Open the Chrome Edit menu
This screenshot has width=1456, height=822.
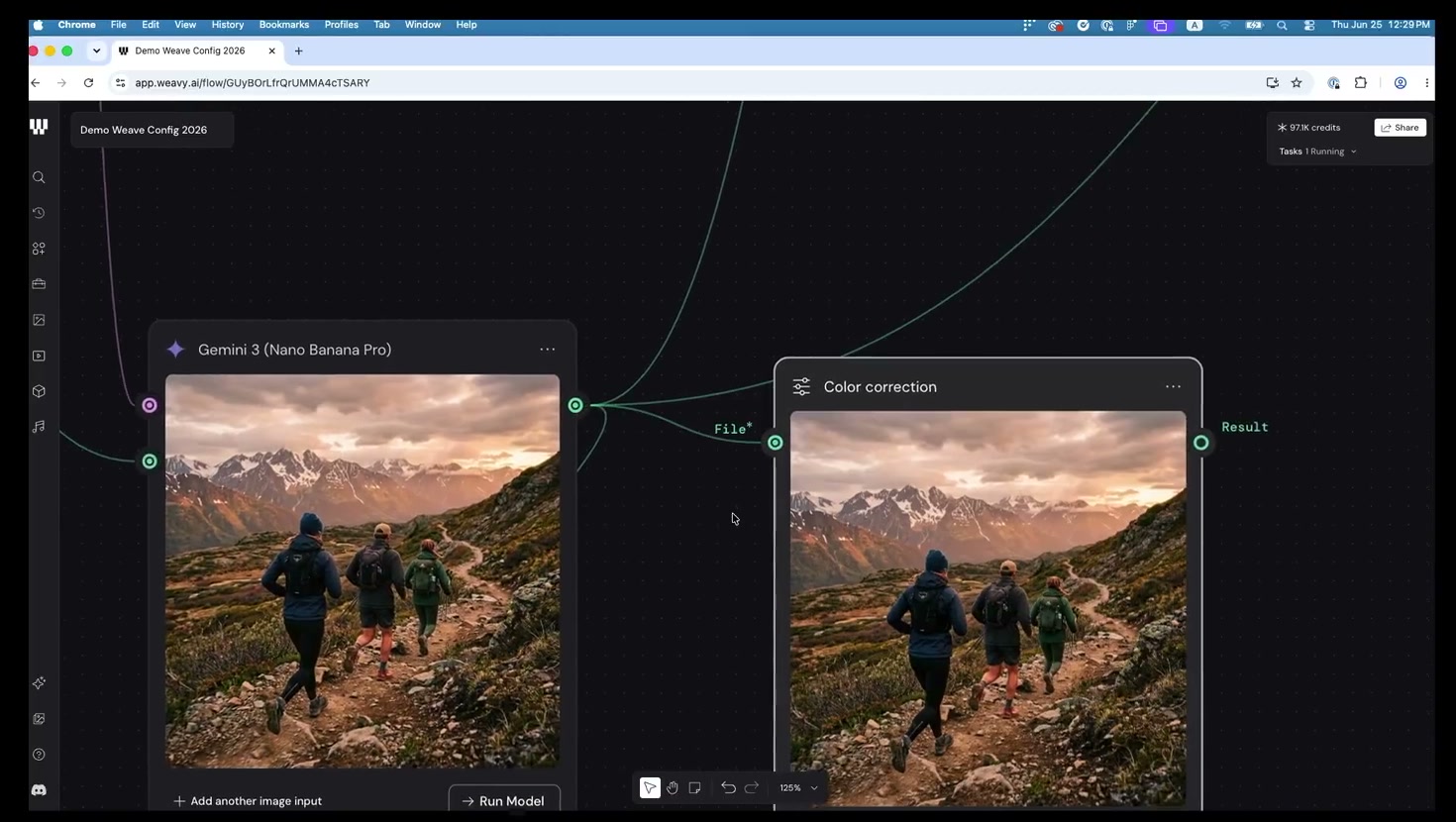coord(151,25)
